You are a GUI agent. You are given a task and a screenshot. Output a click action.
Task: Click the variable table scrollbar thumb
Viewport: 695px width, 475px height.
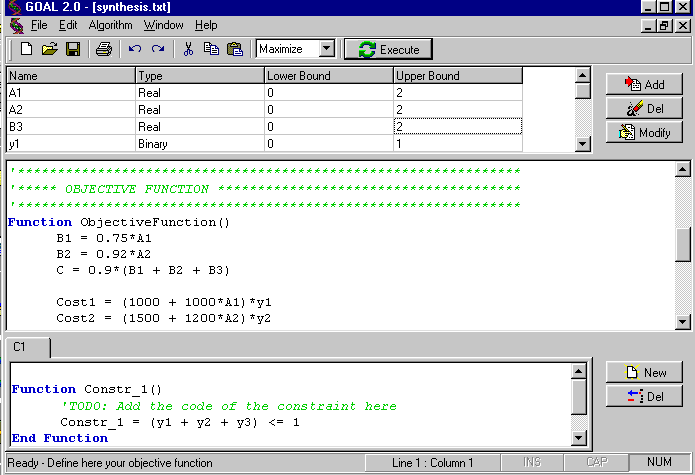(x=582, y=91)
